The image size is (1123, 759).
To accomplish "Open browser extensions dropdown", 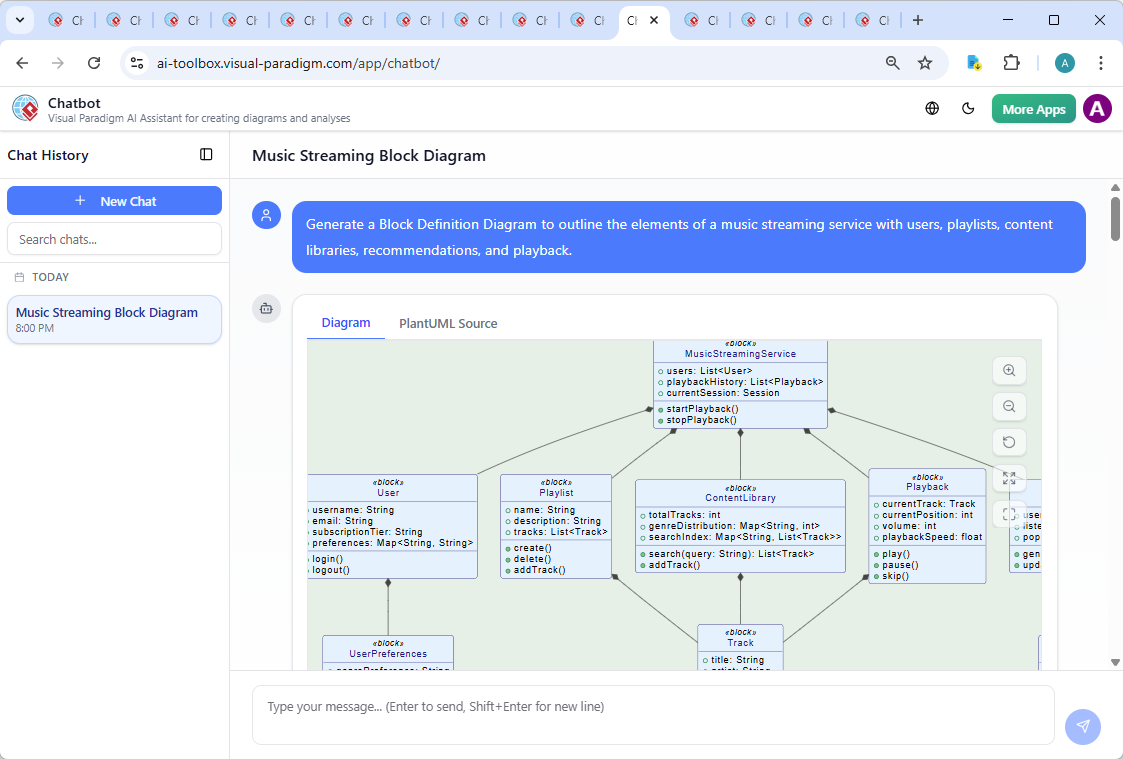I will pyautogui.click(x=1011, y=62).
